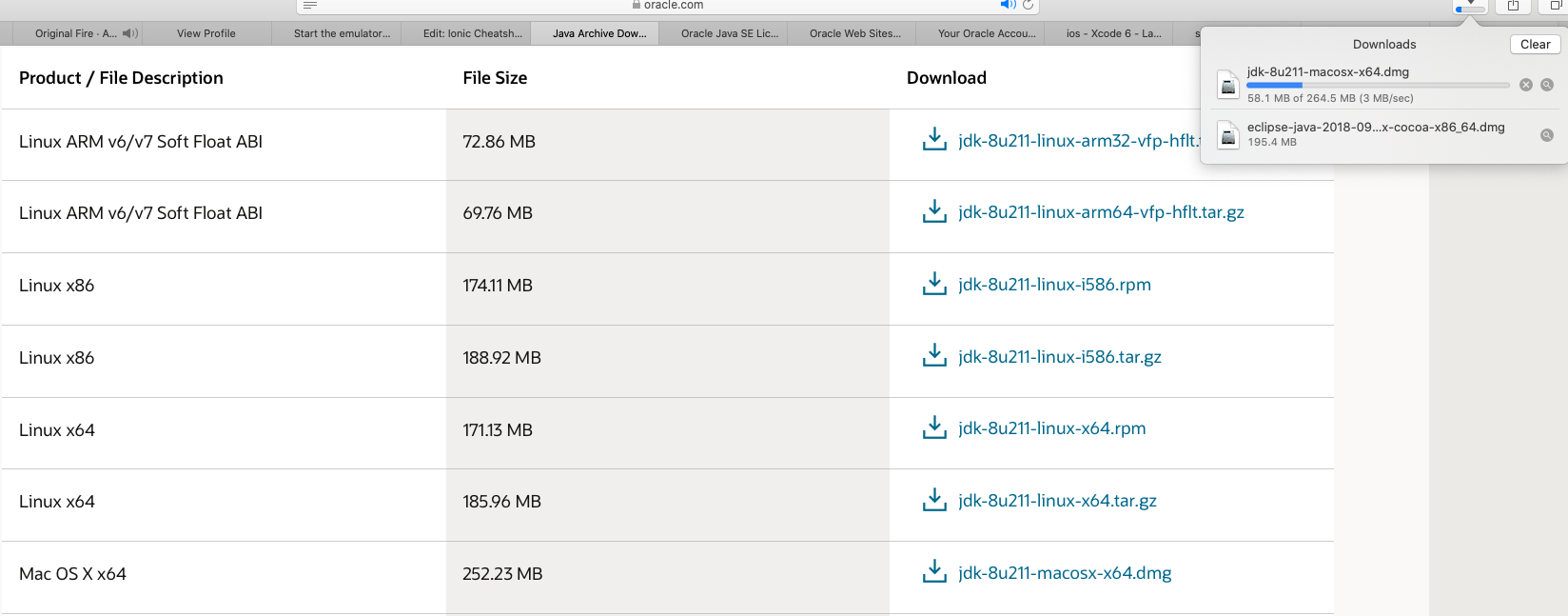Click the jdk-8u211-macosx-x64.dmg file icon in Downloads
The height and width of the screenshot is (616, 1568).
[1228, 85]
